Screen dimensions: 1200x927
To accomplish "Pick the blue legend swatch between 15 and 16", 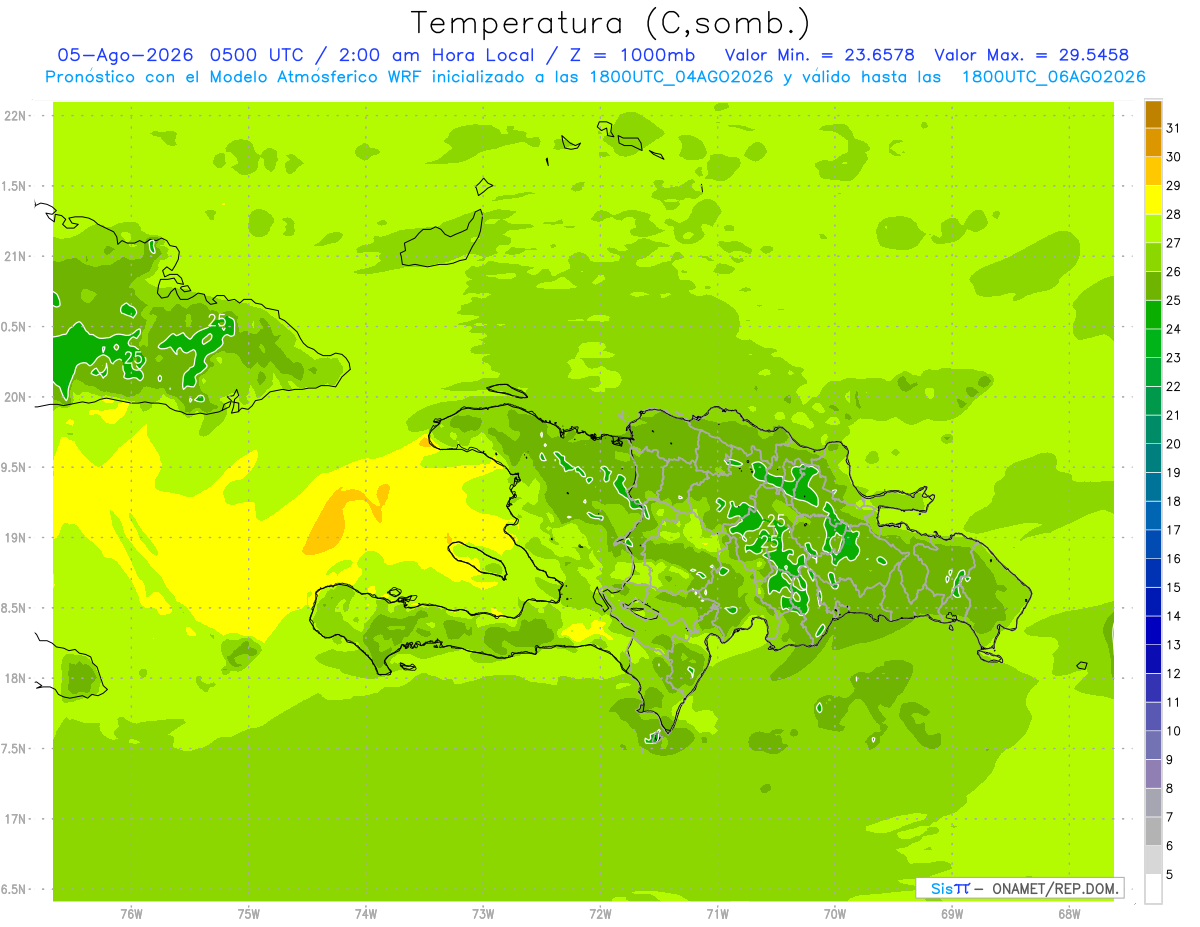I will click(1153, 573).
